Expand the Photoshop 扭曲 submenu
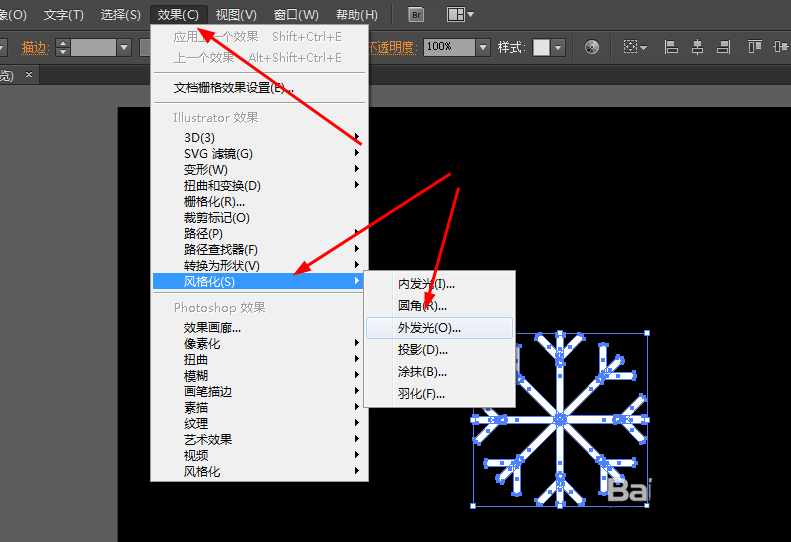The height and width of the screenshot is (542, 791). [x=259, y=360]
